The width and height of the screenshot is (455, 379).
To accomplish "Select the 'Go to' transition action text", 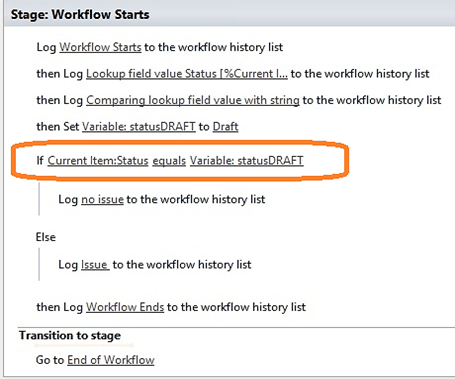I will point(50,360).
